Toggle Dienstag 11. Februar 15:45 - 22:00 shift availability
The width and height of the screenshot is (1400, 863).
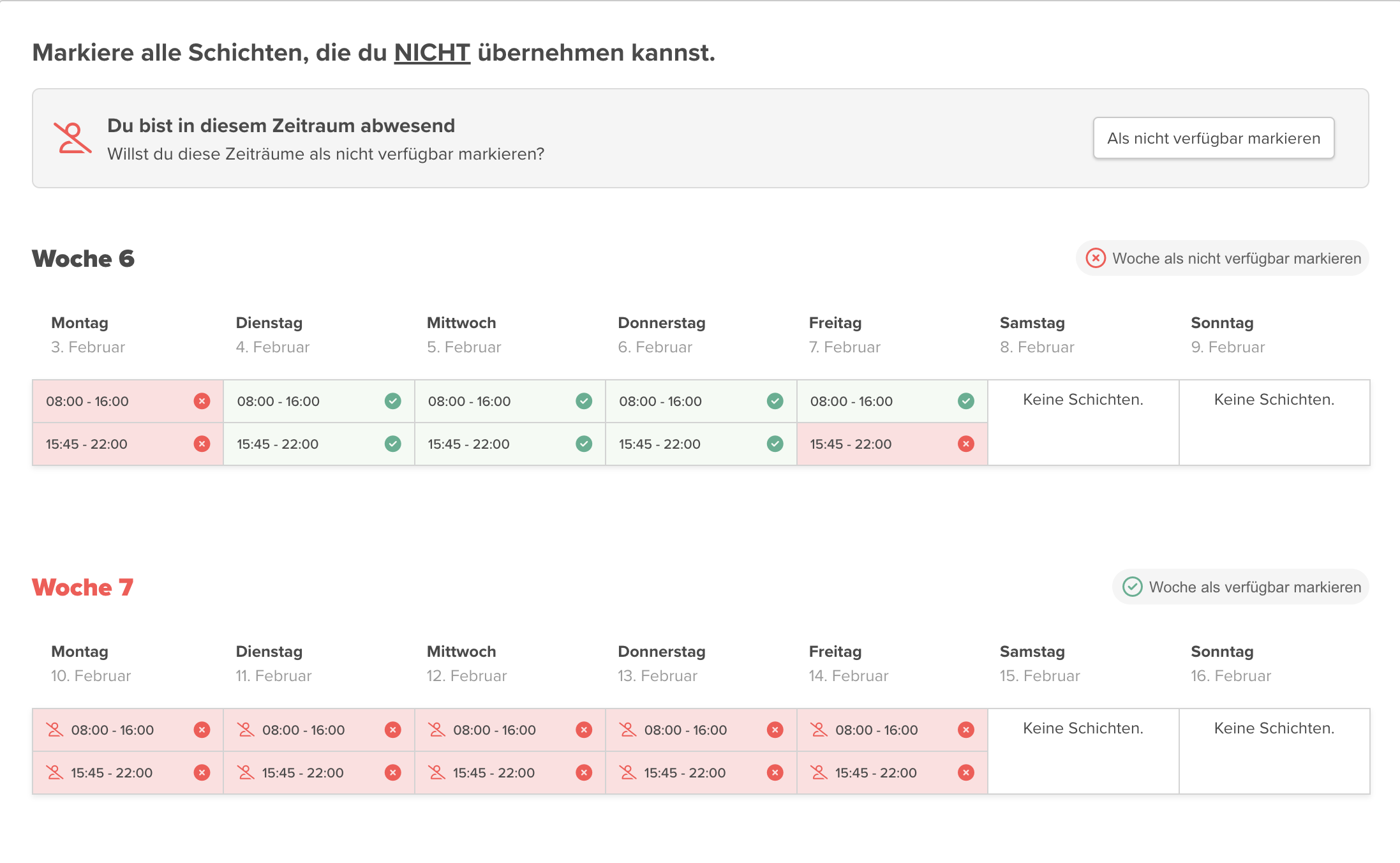(318, 772)
